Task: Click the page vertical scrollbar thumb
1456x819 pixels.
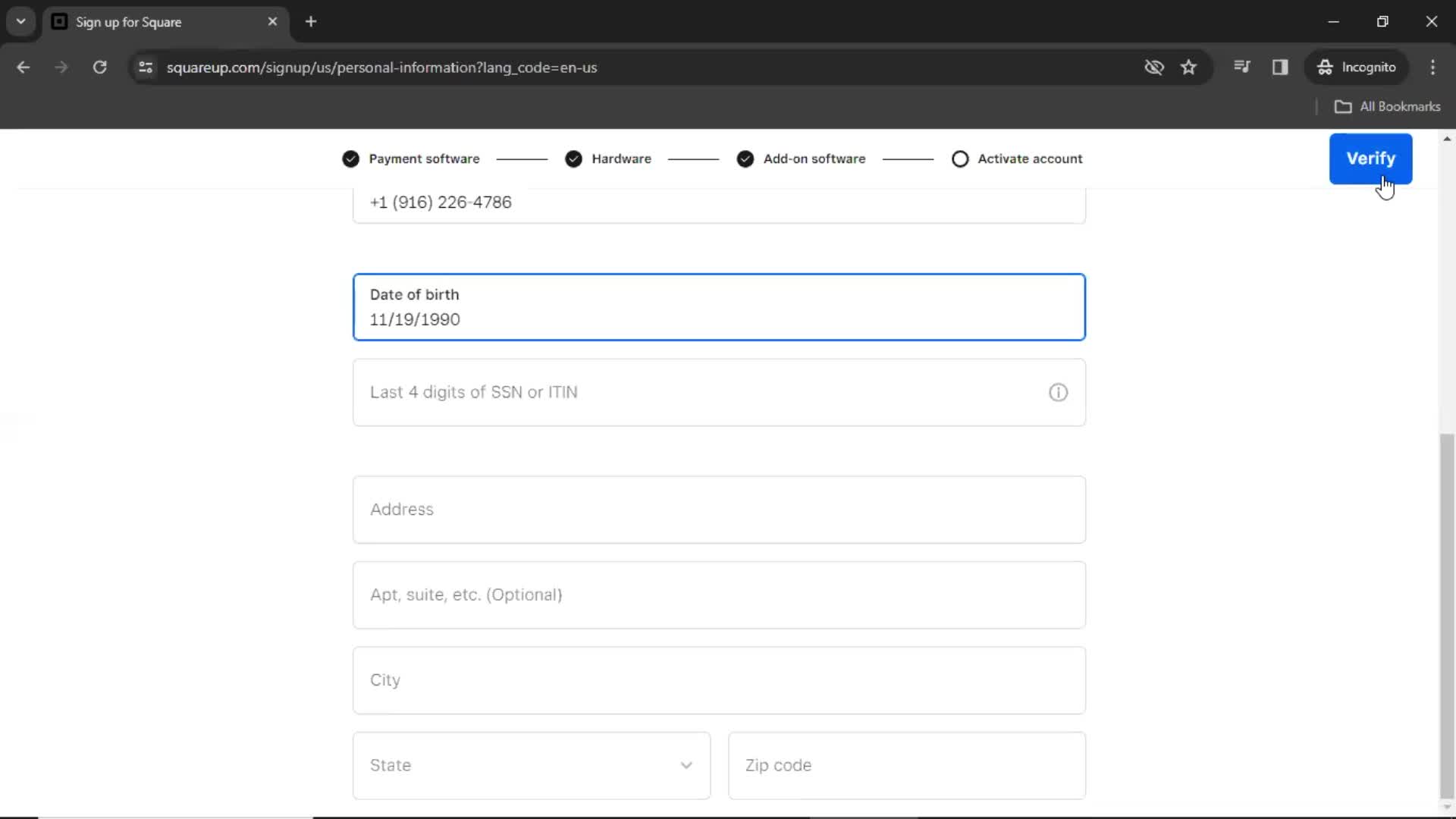Action: pos(1447,616)
